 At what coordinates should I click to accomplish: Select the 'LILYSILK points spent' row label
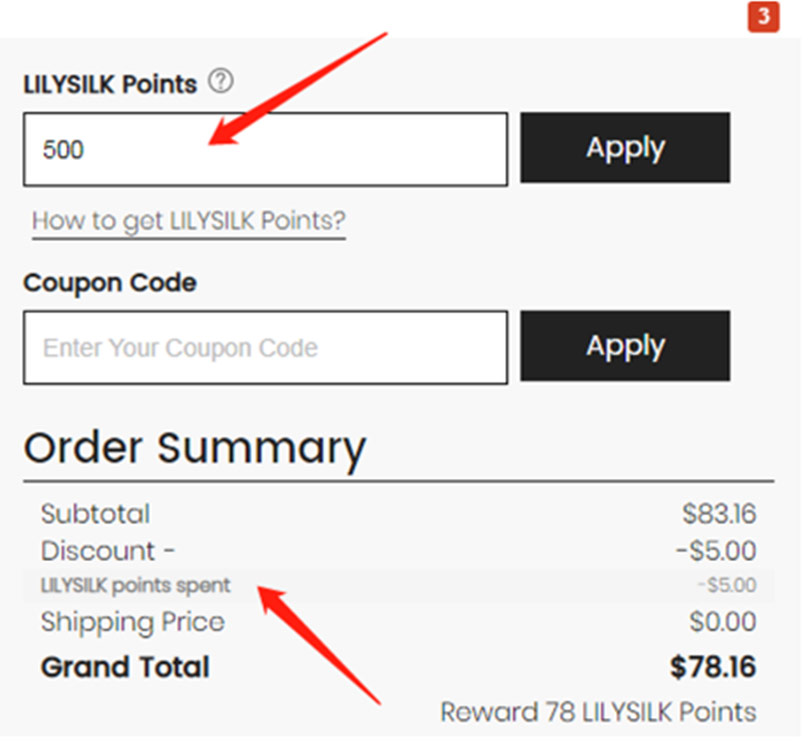pos(135,586)
